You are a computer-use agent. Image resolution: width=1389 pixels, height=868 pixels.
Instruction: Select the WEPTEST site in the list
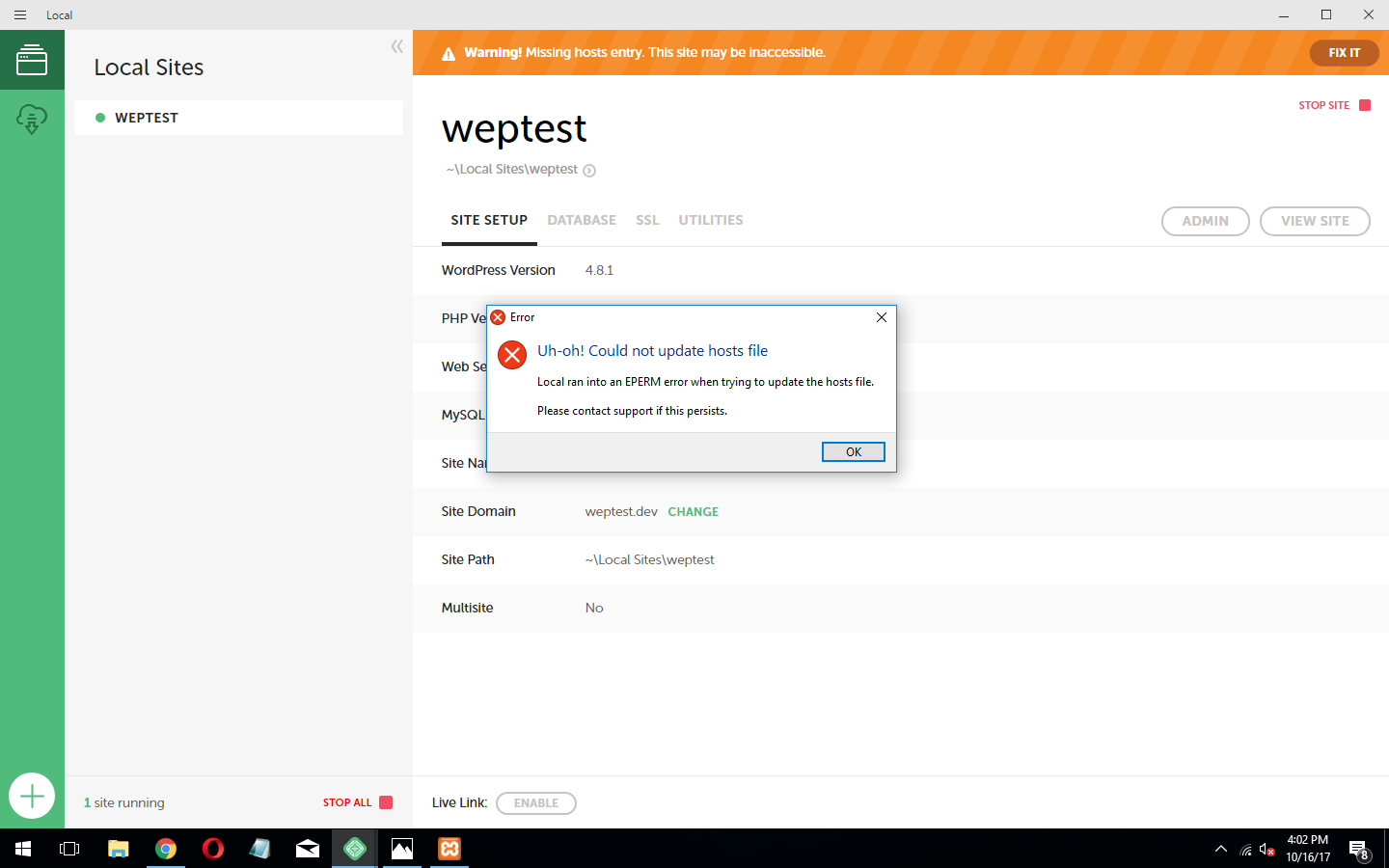(238, 118)
